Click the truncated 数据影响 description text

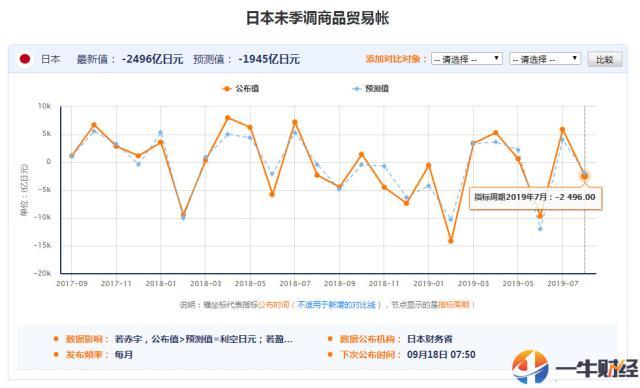point(204,339)
